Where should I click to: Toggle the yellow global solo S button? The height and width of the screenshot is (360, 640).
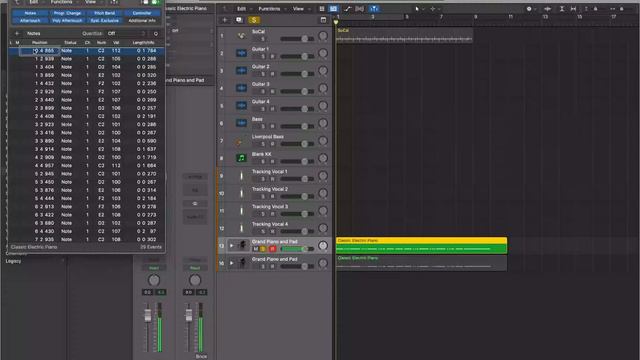(253, 20)
